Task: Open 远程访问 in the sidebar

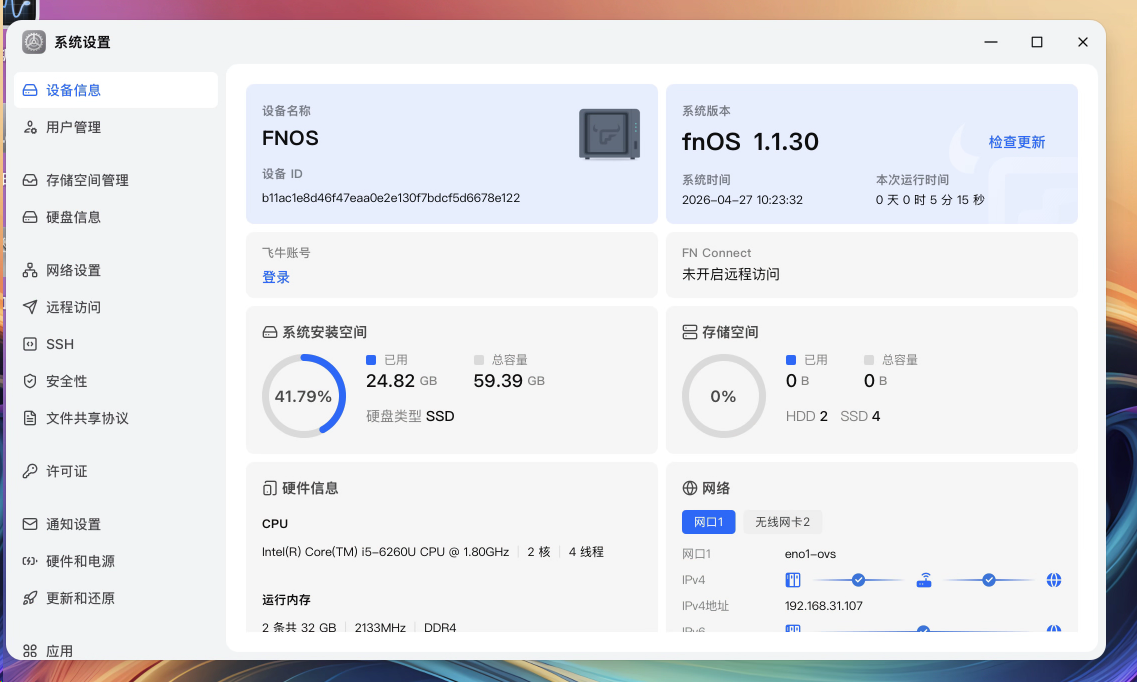Action: click(x=115, y=307)
